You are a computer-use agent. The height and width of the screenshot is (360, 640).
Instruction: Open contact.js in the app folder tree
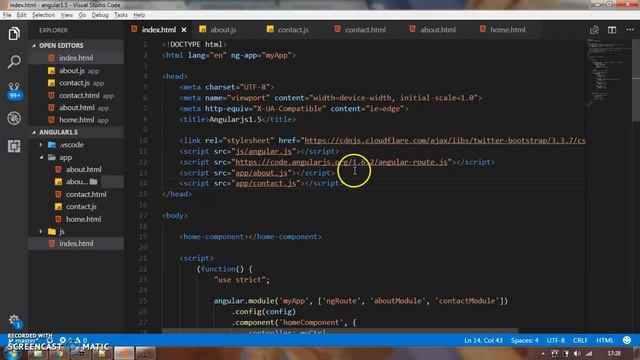(76, 207)
